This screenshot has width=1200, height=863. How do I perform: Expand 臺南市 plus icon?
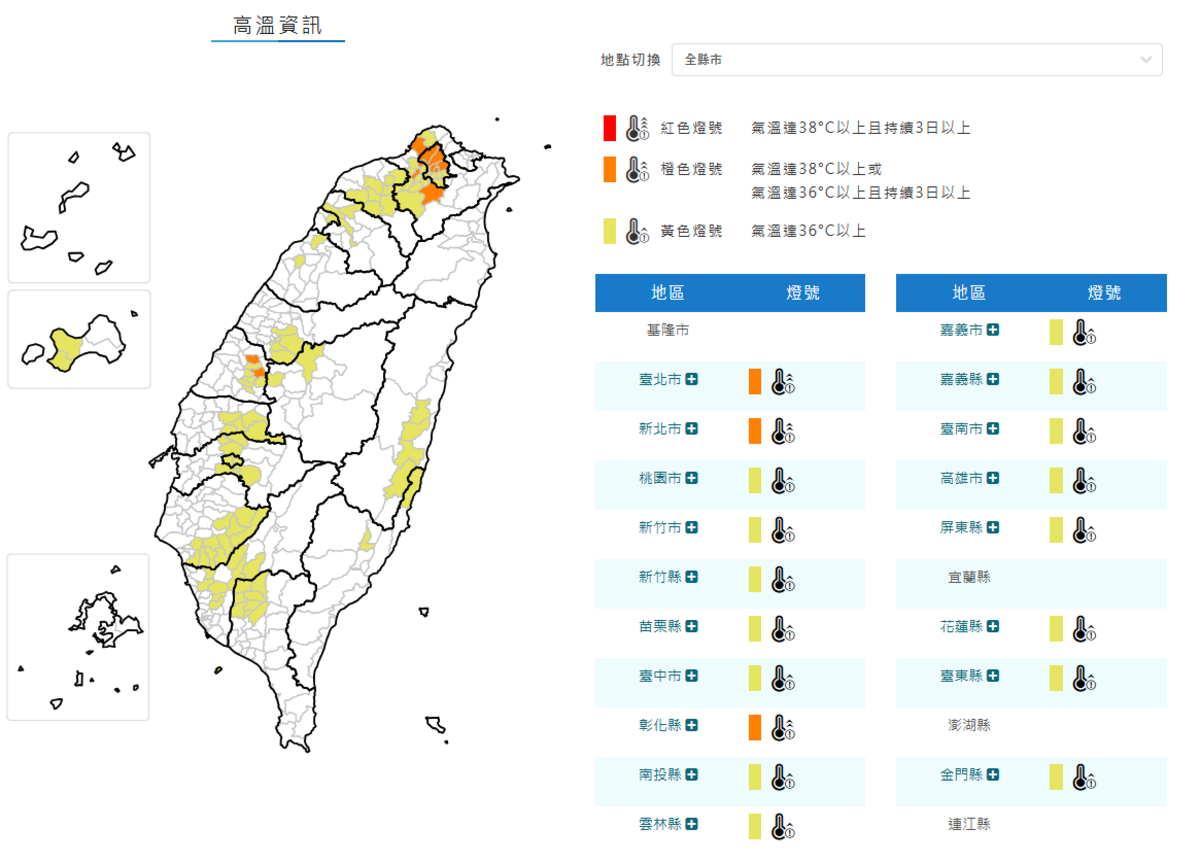[x=993, y=428]
